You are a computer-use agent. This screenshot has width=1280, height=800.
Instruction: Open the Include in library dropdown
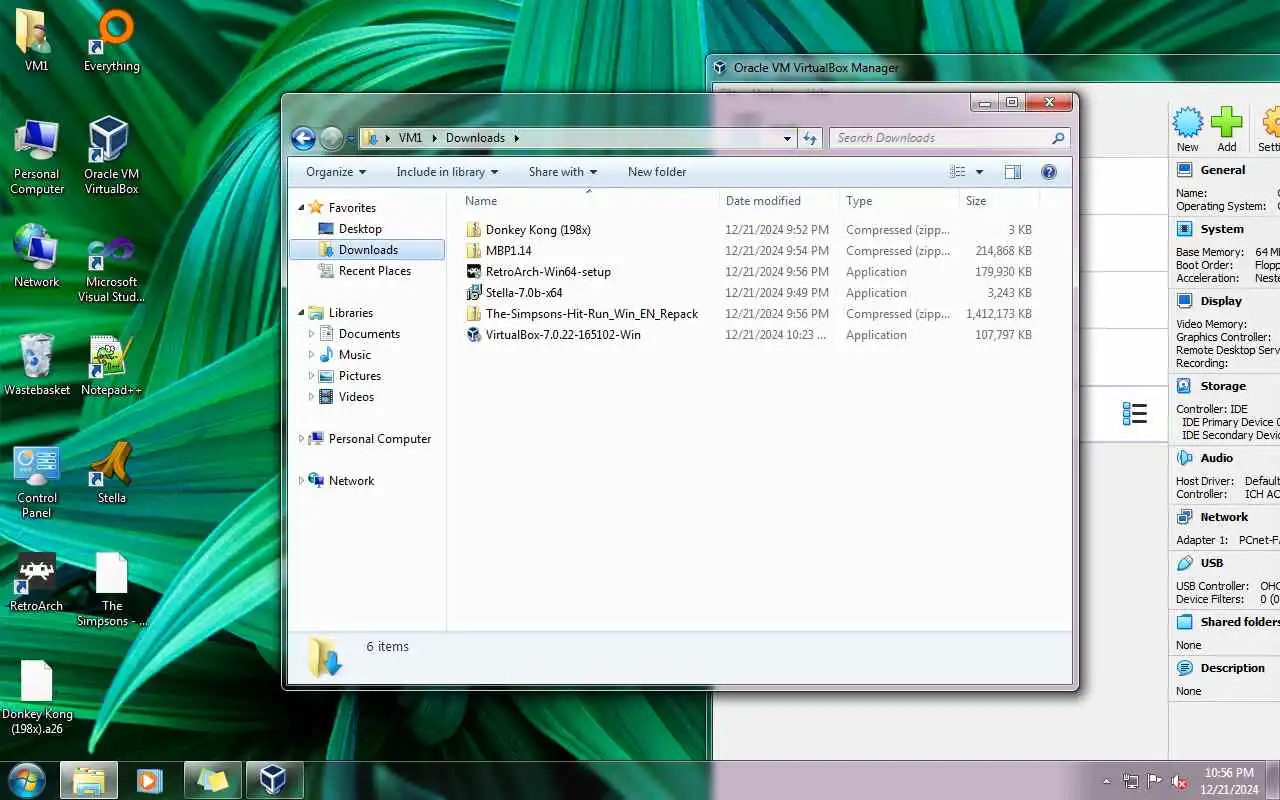click(x=447, y=172)
